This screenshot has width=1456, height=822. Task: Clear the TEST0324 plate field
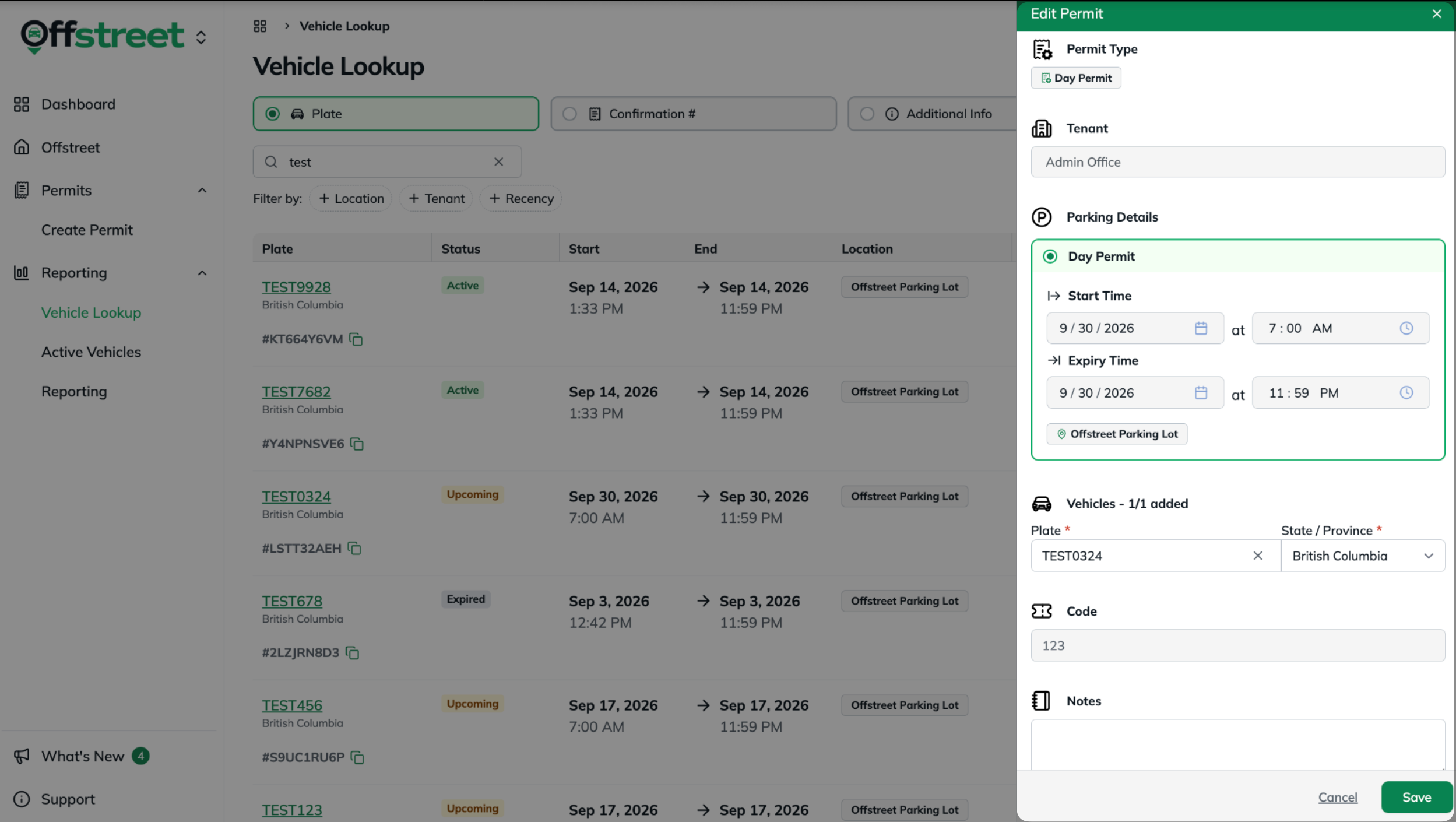[x=1258, y=556]
